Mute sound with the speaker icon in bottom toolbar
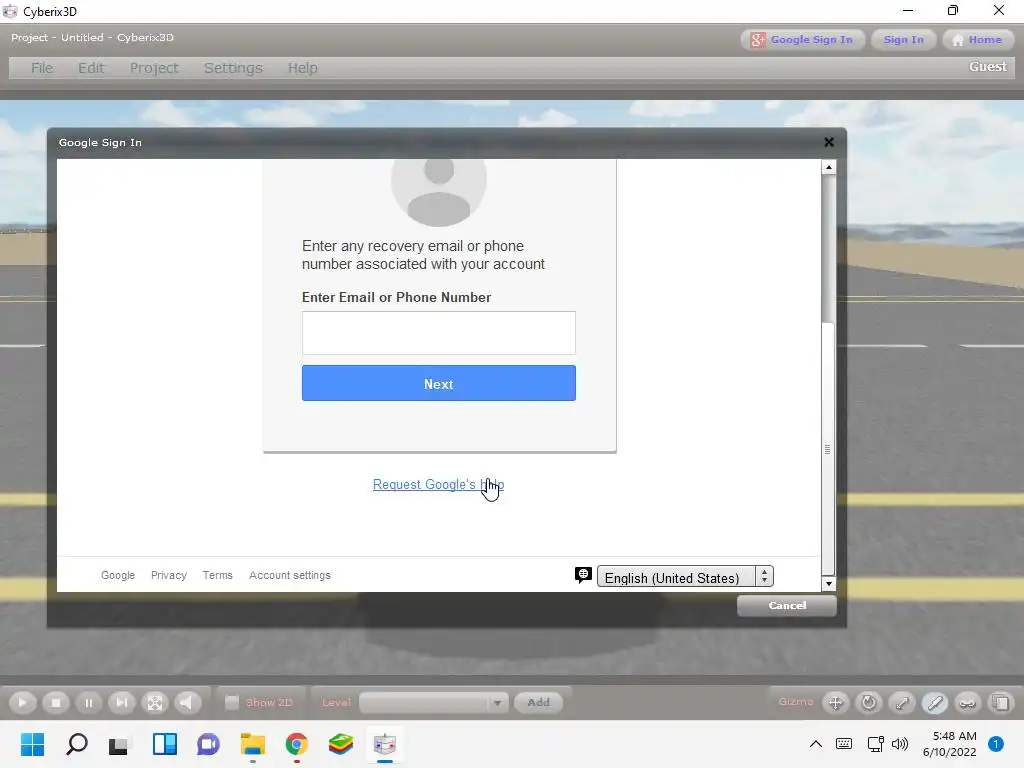 (x=187, y=703)
